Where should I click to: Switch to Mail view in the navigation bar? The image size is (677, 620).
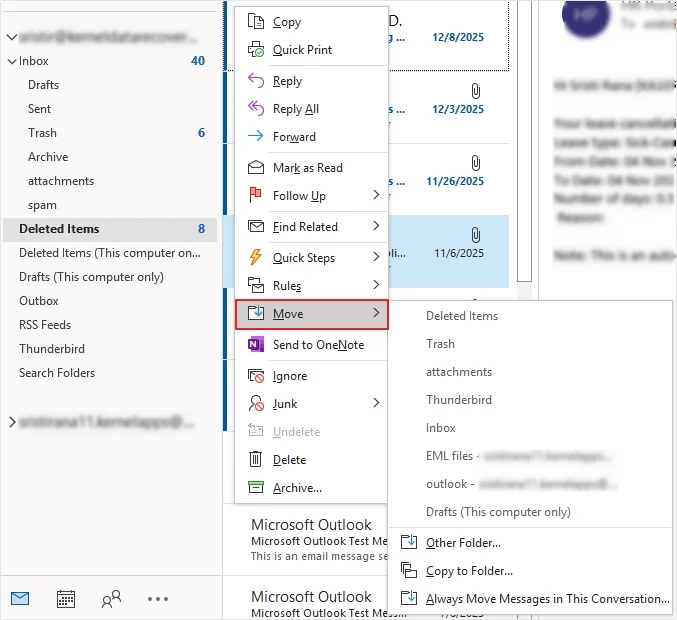click(20, 599)
